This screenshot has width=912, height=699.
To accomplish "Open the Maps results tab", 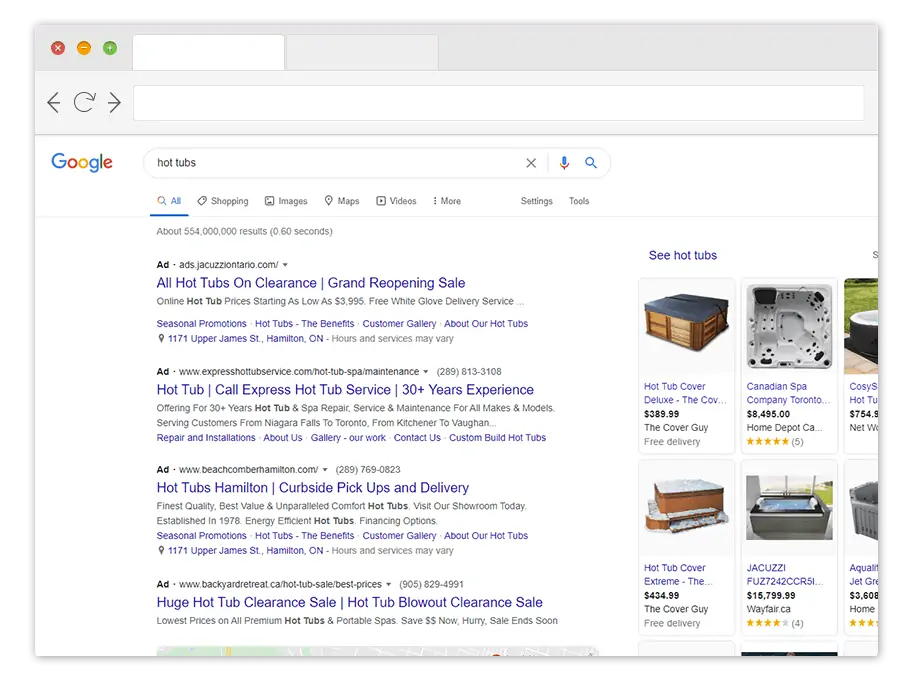I will (342, 201).
